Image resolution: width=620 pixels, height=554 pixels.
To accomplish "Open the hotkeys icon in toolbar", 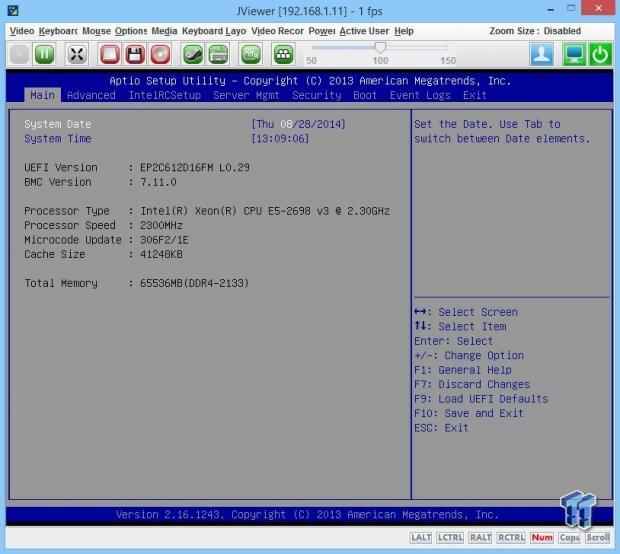I will tap(283, 54).
